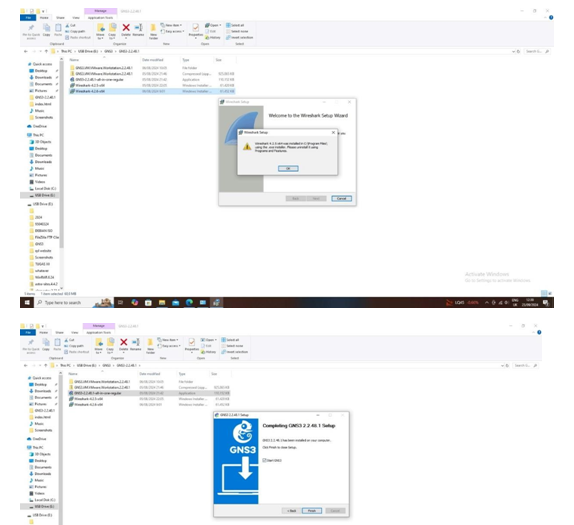Screen dimensions: 574x525
Task: Expand the Easy access dropdown in the lower ribbon
Action: 169,346
